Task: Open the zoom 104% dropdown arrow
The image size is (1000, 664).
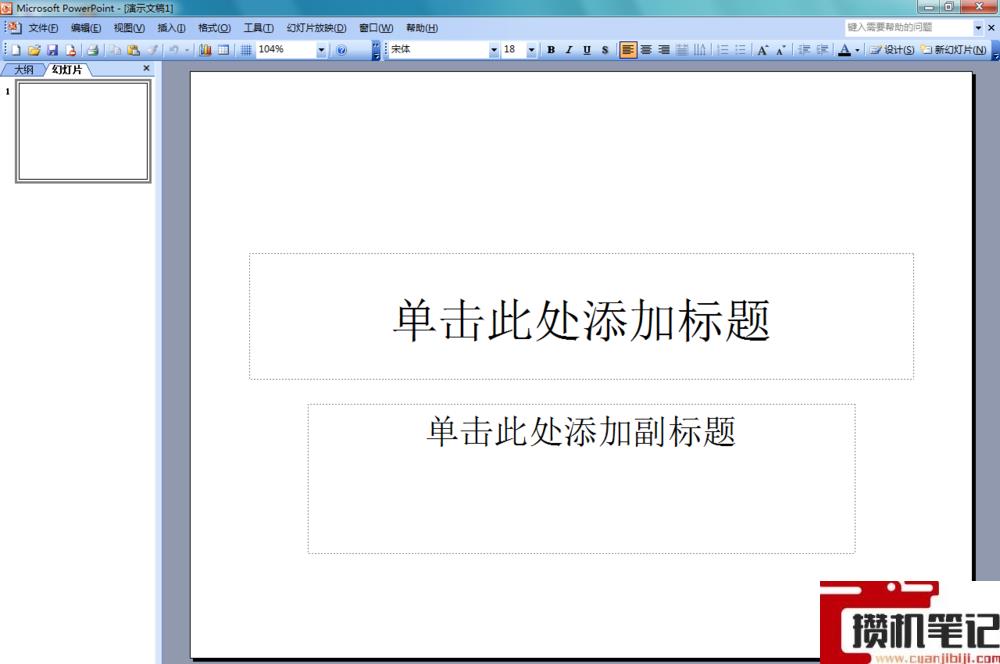Action: (321, 50)
